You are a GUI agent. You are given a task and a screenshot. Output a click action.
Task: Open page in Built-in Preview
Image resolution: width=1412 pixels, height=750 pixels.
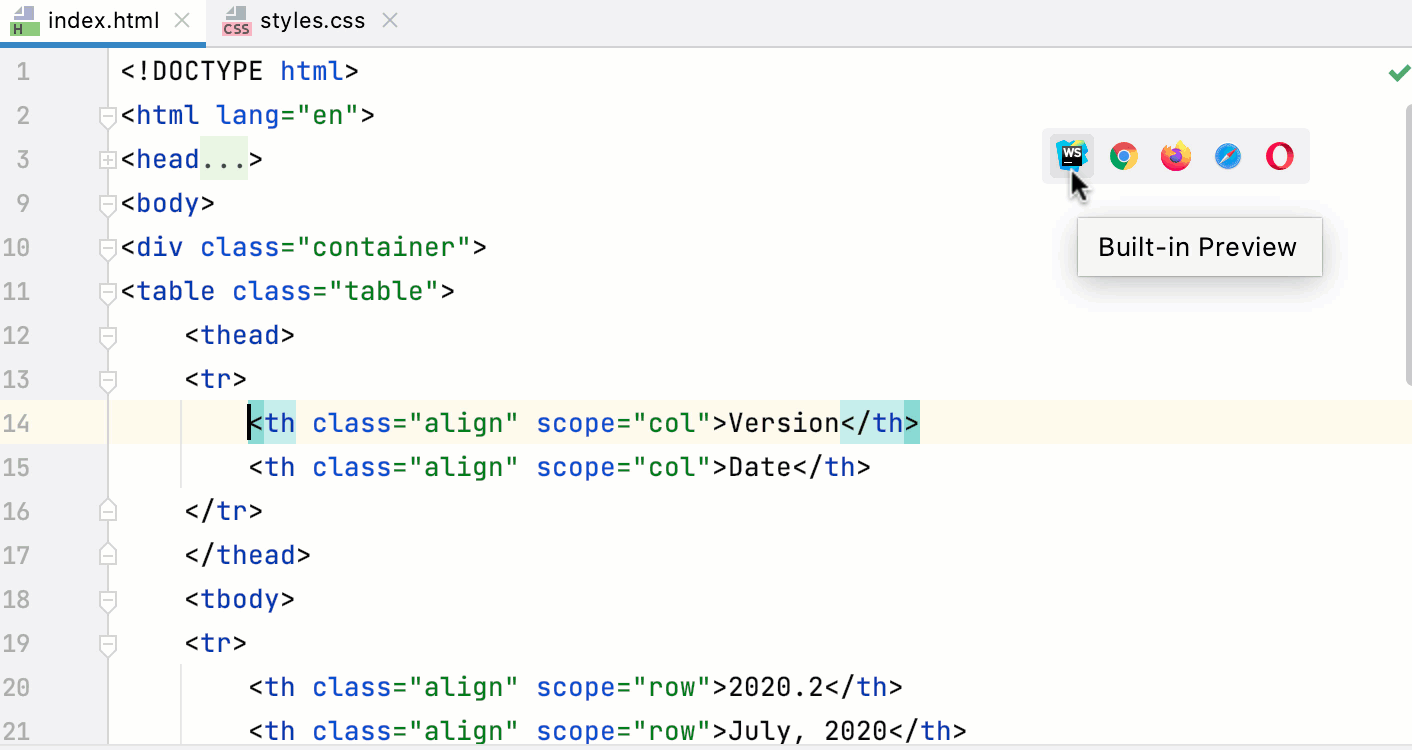pos(1071,155)
